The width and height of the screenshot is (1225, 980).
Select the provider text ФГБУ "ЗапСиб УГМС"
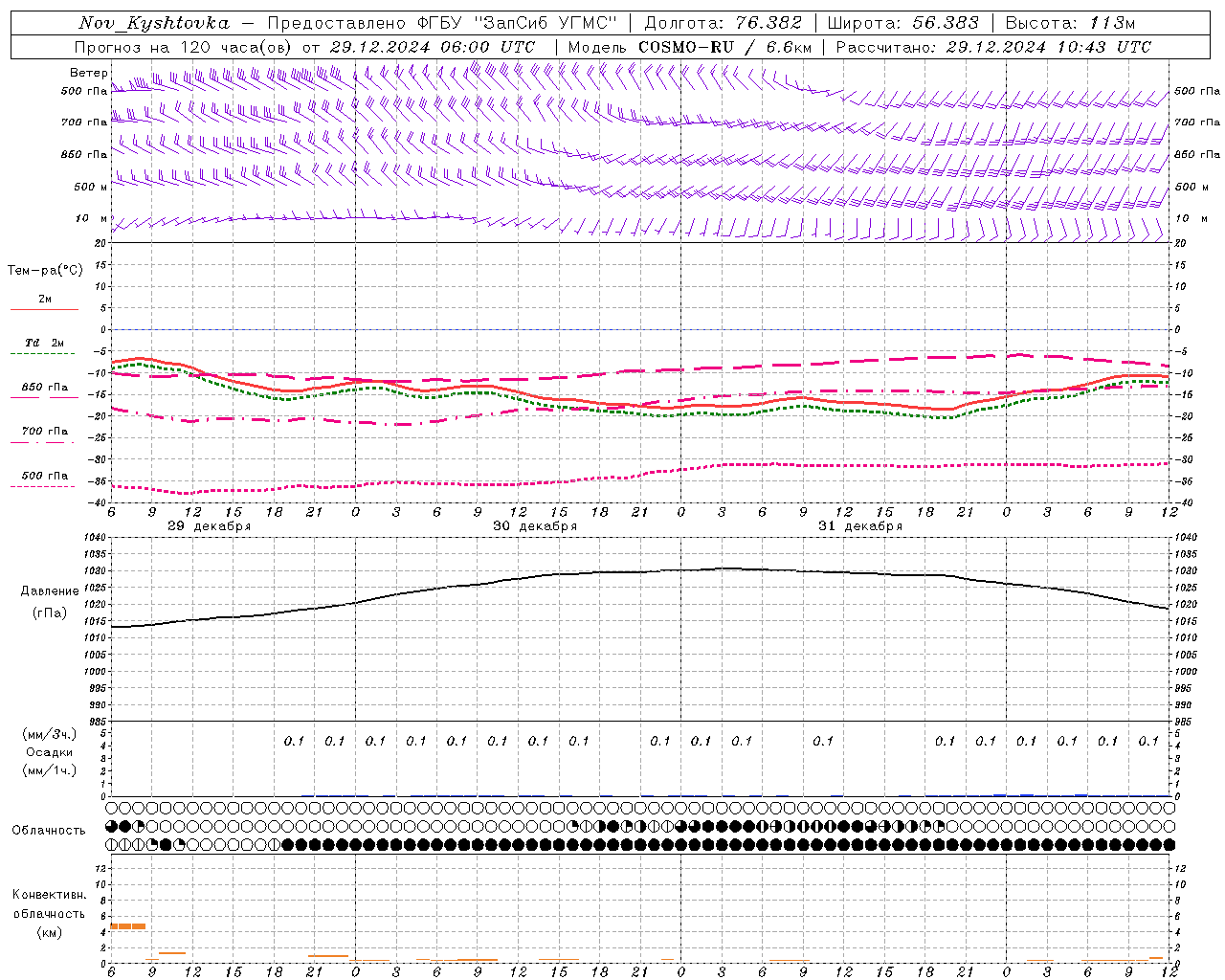518,23
